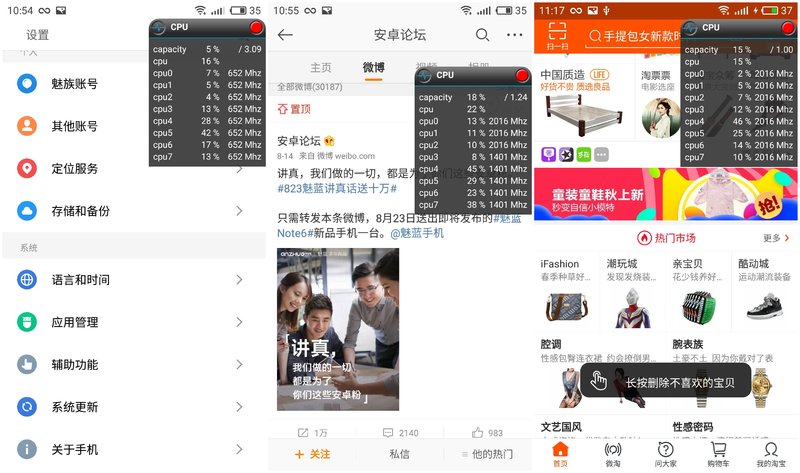Open the iFashion market card

[x=566, y=291]
